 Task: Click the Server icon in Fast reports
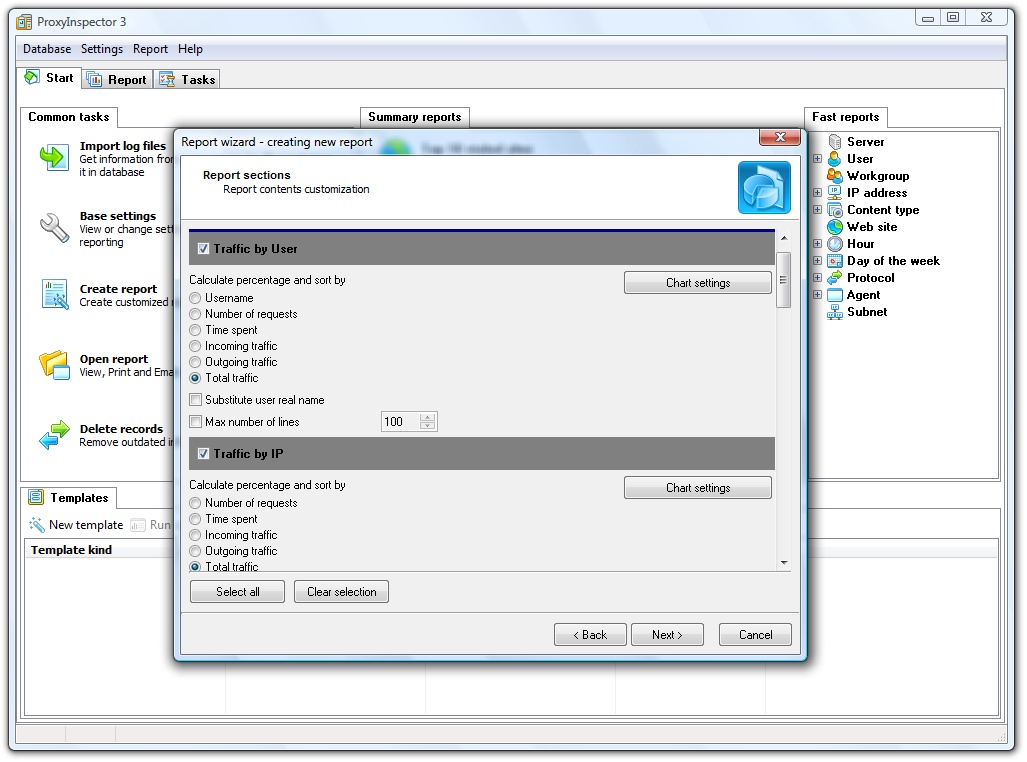tap(835, 142)
